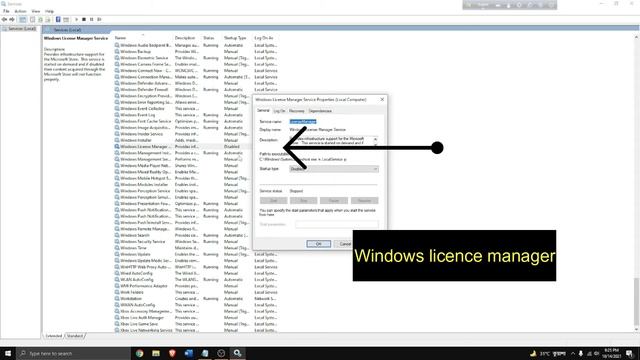
Task: Select the WLAN AutoConfig service row
Action: [x=196, y=280]
